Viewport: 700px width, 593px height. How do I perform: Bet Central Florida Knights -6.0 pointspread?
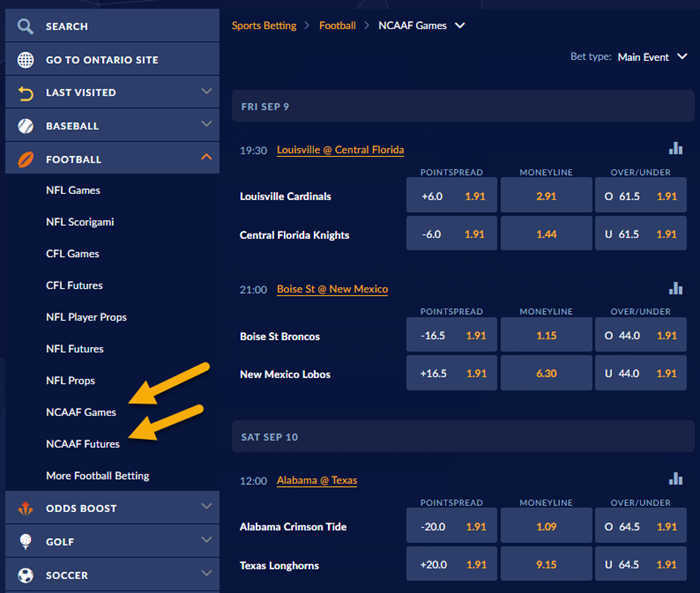click(451, 233)
